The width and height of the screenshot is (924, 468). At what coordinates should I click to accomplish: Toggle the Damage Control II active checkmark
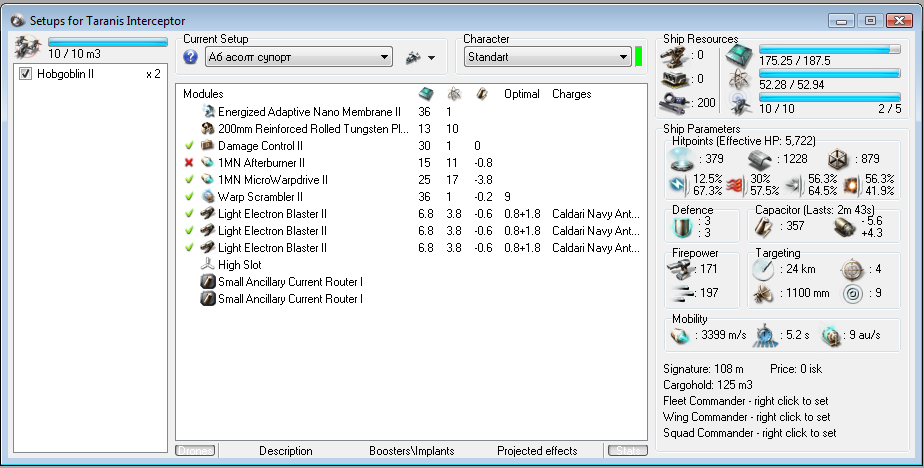(x=189, y=146)
